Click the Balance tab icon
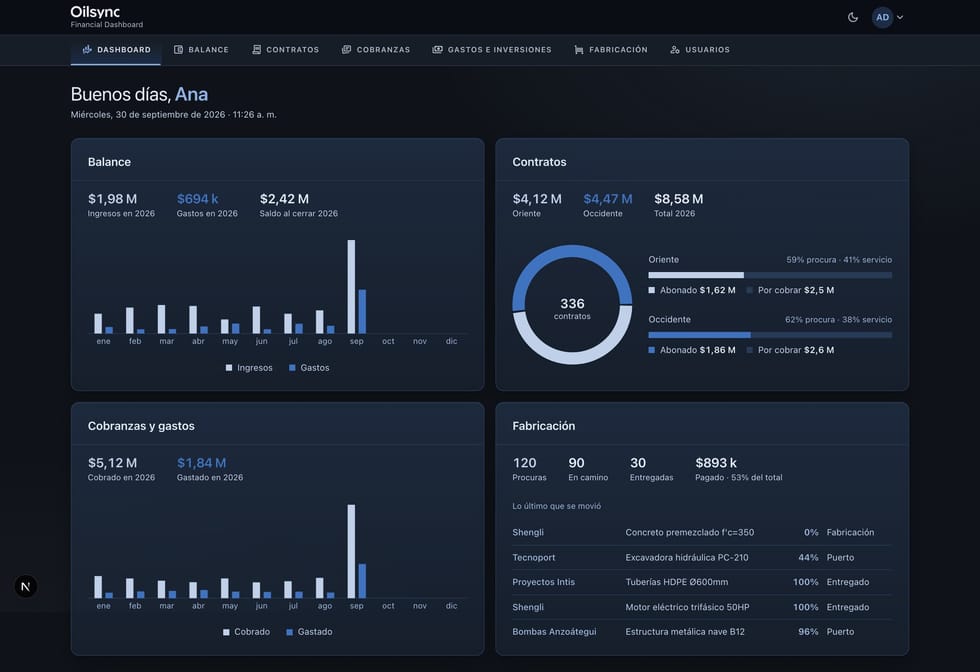Screen dimensions: 980x672 click(x=178, y=49)
